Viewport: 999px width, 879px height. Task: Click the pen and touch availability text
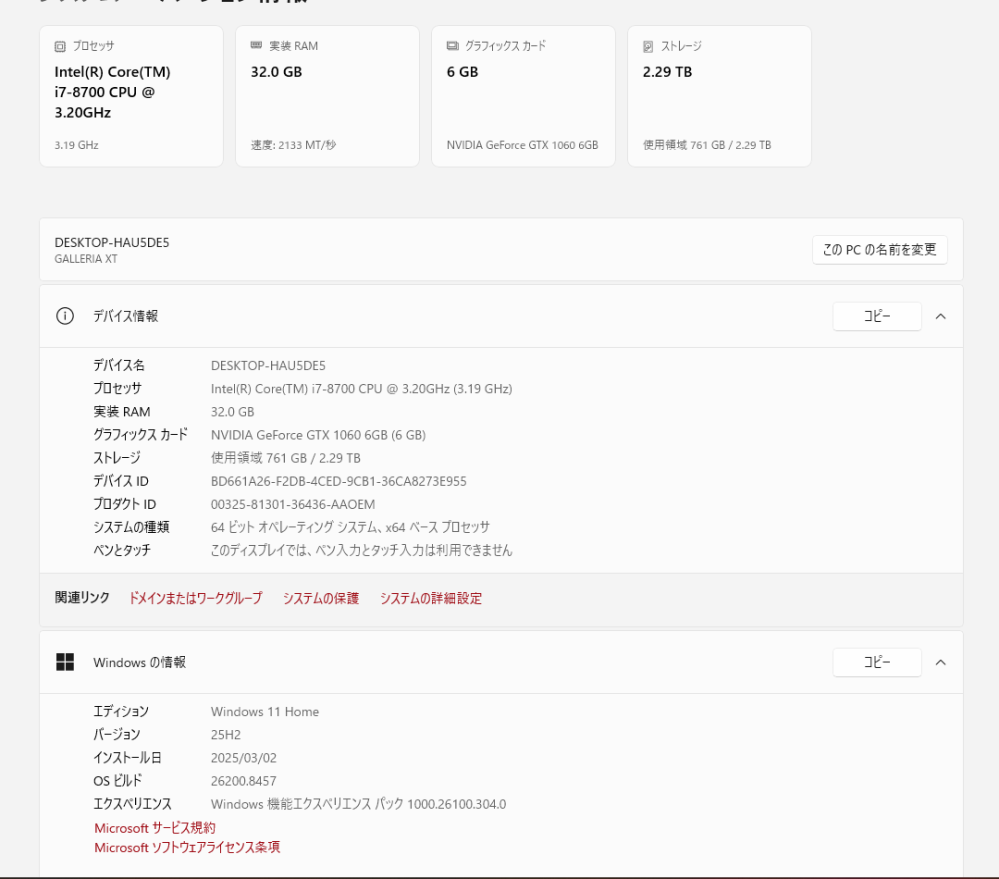362,550
